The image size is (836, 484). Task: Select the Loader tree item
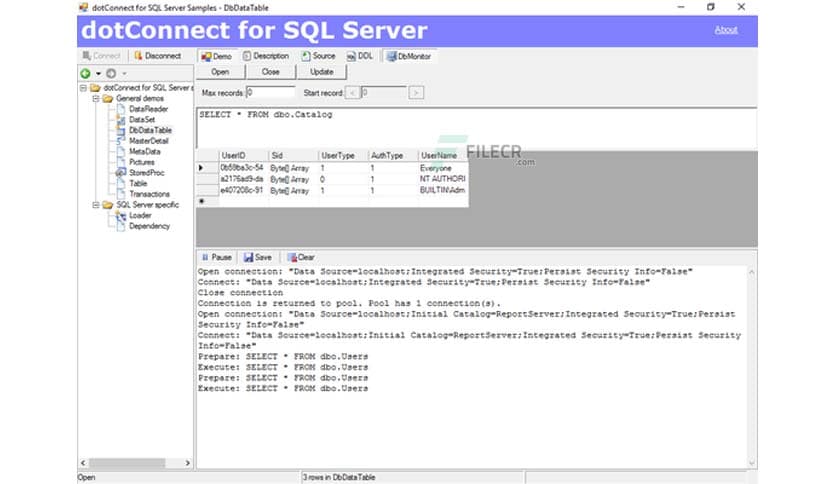click(x=140, y=215)
